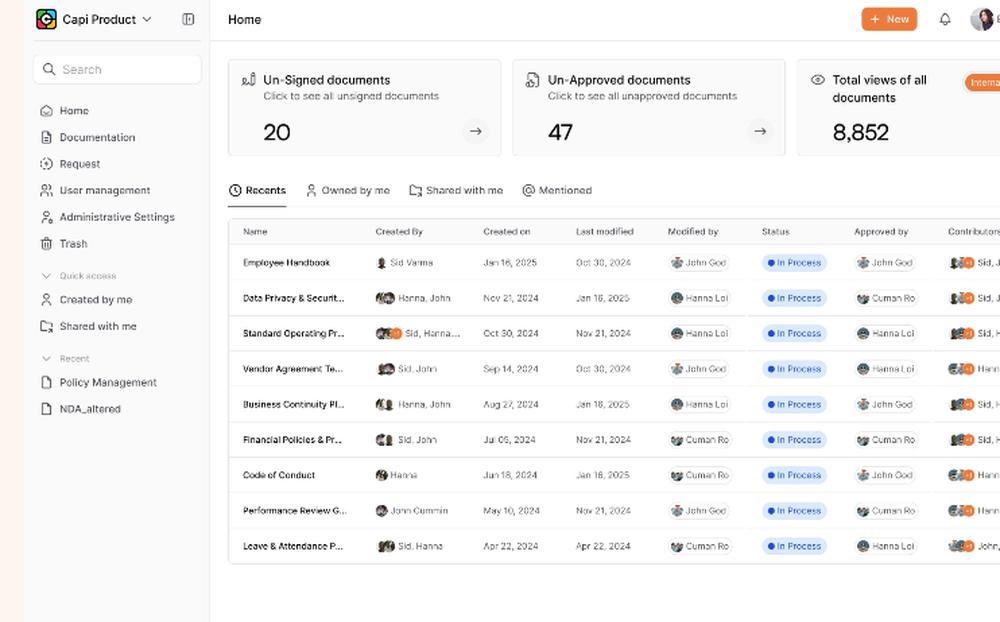Viewport: 1000px width, 622px height.
Task: Click the Internal badge on Total views card
Action: [x=984, y=83]
